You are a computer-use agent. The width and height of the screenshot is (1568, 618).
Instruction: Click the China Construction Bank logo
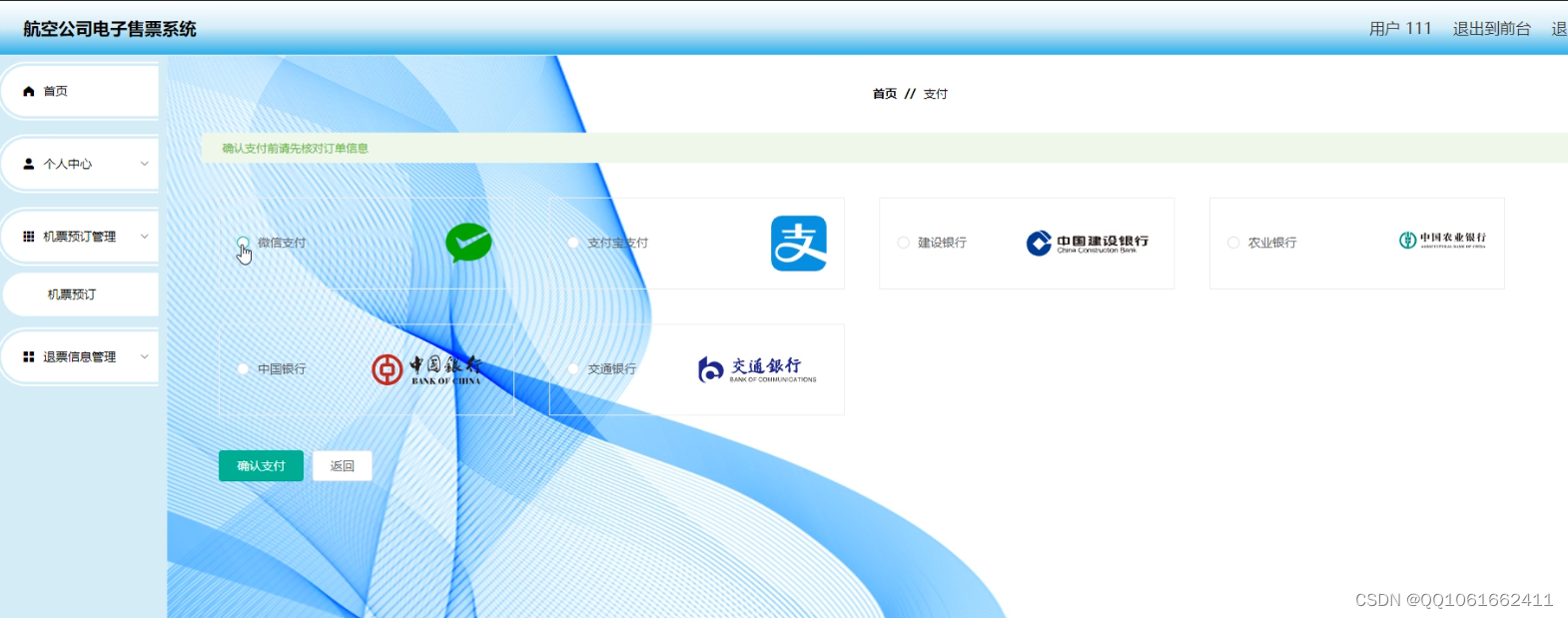1088,243
